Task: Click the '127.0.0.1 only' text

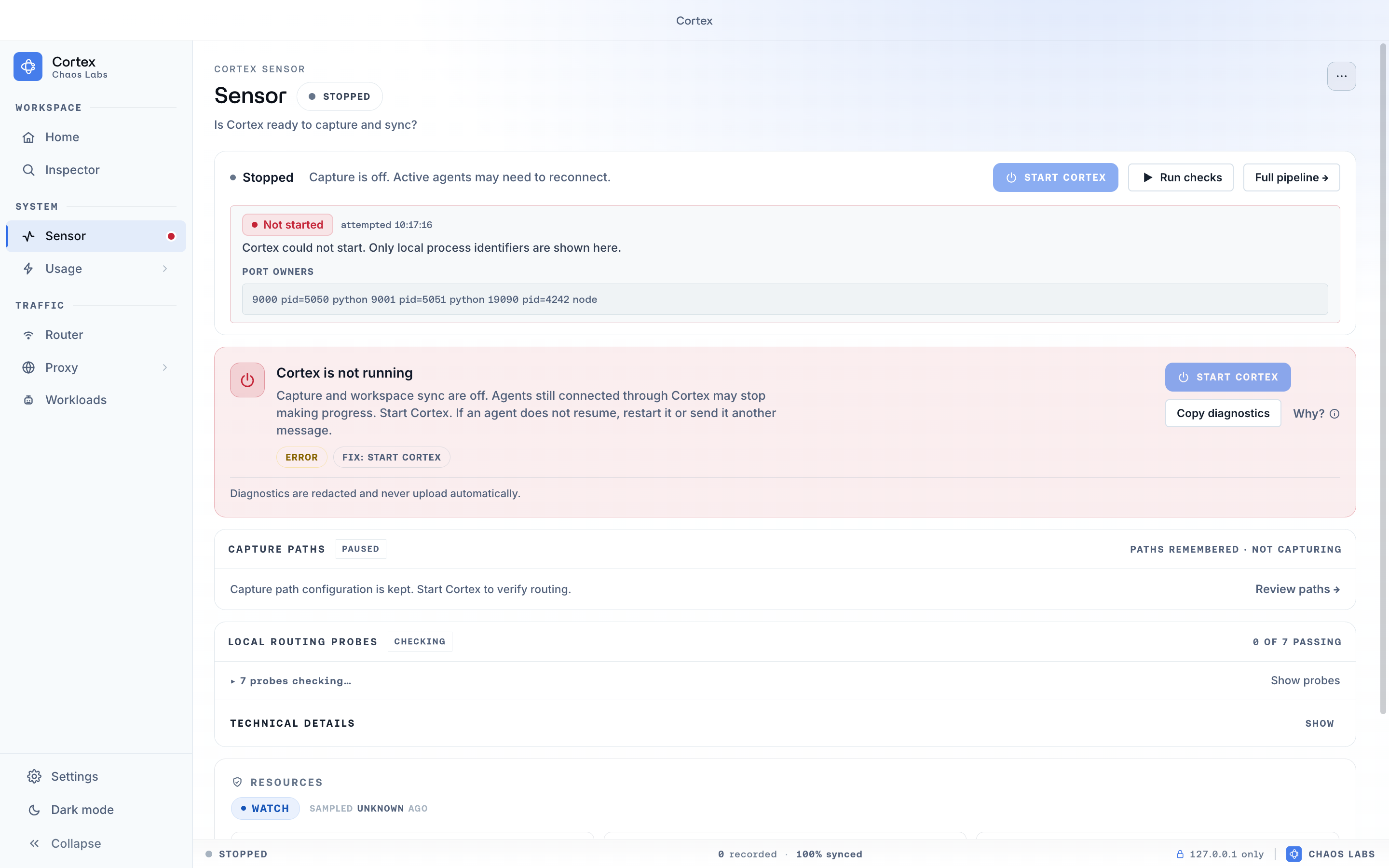Action: point(1226,854)
